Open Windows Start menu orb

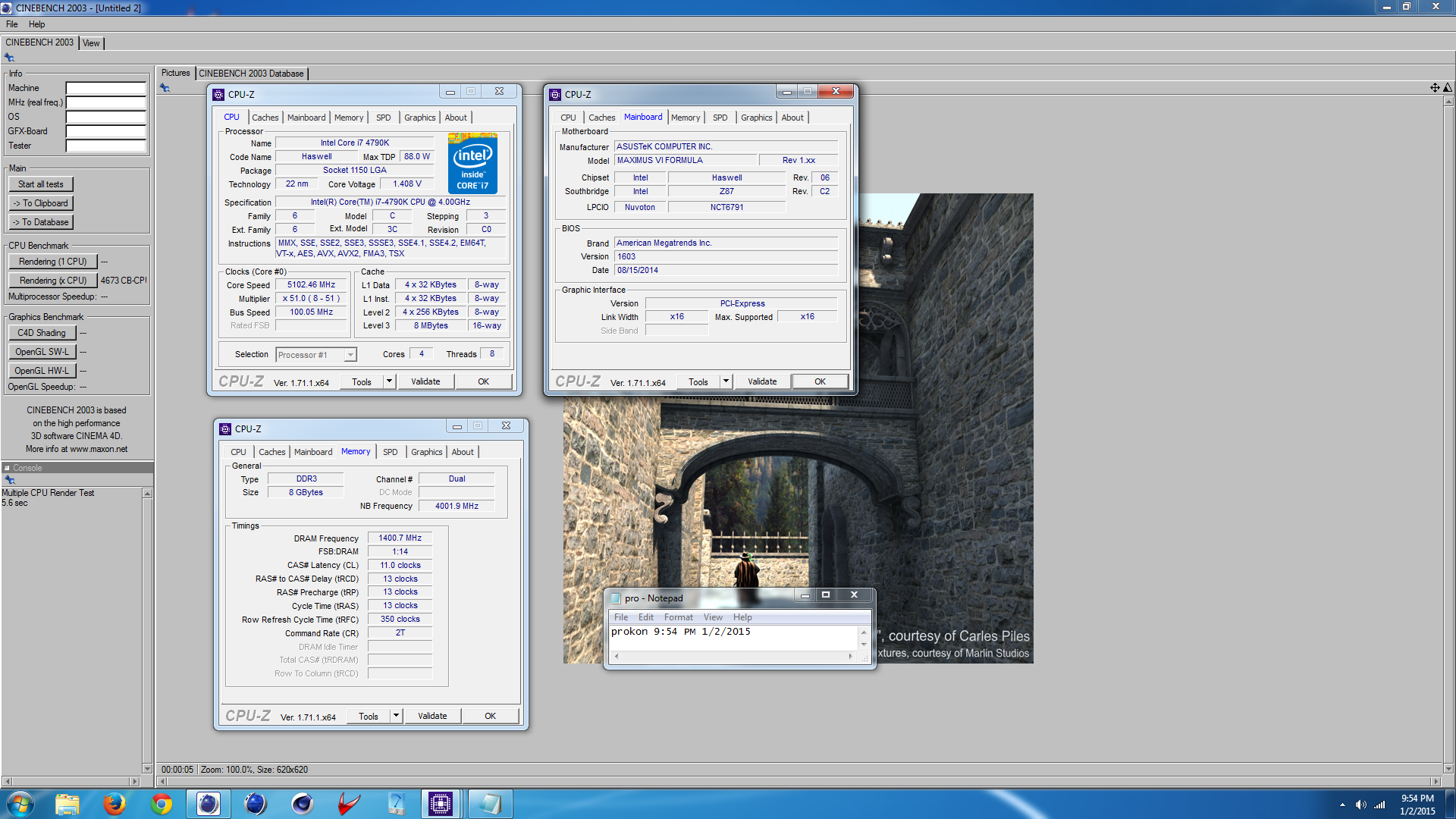(20, 804)
